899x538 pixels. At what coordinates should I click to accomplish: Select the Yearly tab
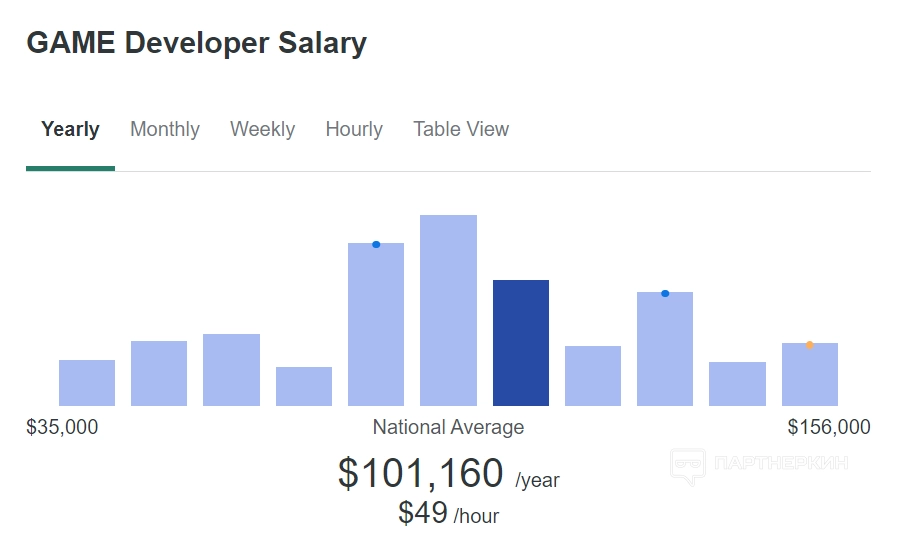pos(70,129)
